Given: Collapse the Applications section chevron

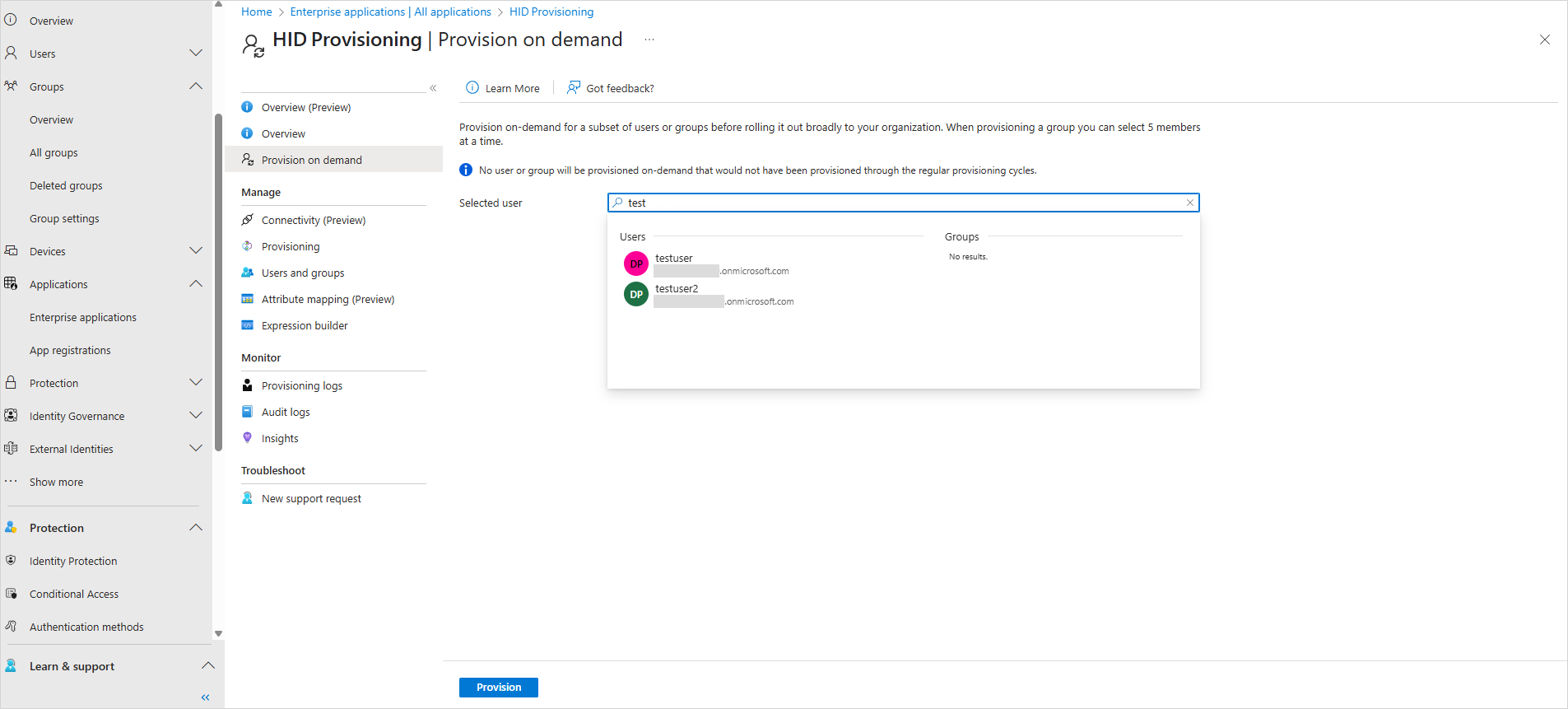Looking at the screenshot, I should pos(196,283).
